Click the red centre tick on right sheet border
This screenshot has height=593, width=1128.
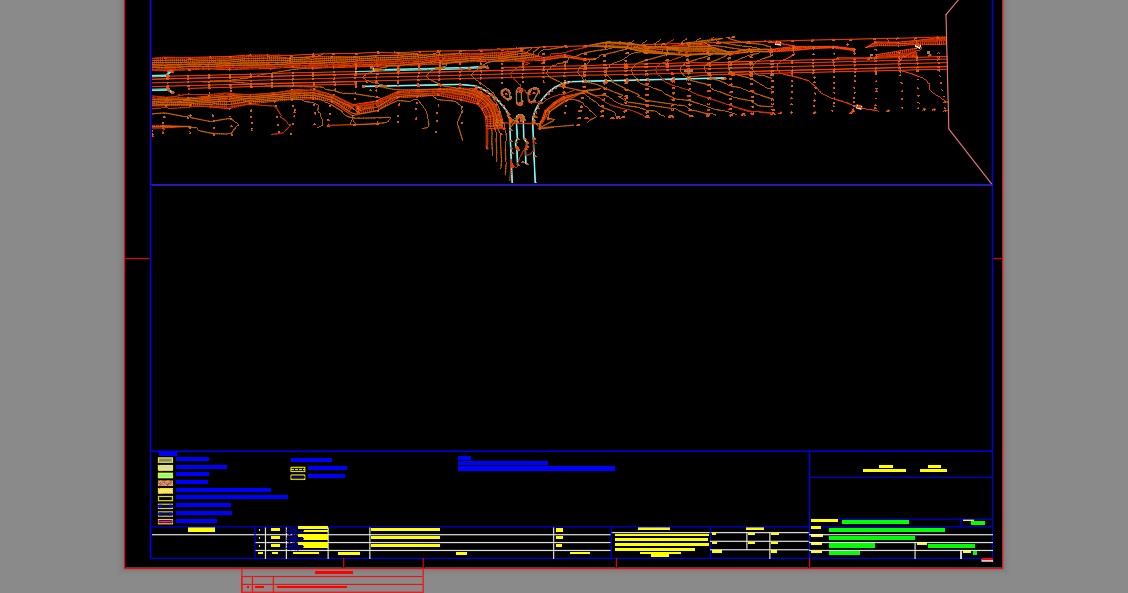997,259
